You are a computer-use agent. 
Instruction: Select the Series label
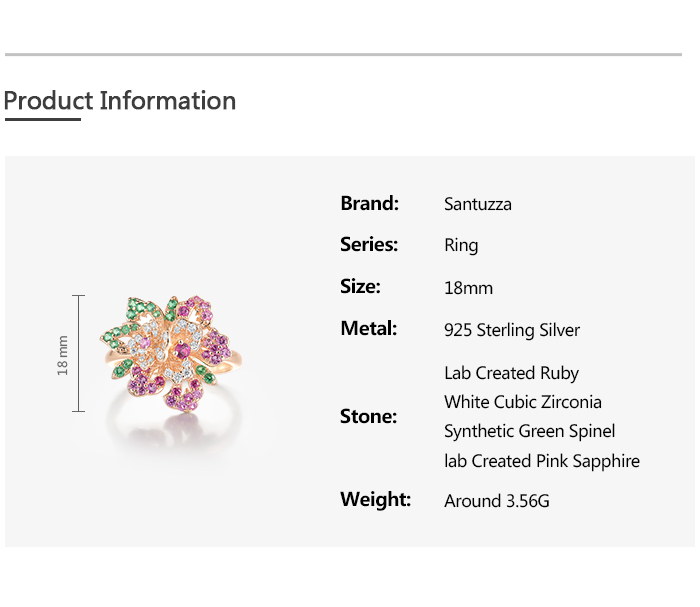click(x=369, y=245)
